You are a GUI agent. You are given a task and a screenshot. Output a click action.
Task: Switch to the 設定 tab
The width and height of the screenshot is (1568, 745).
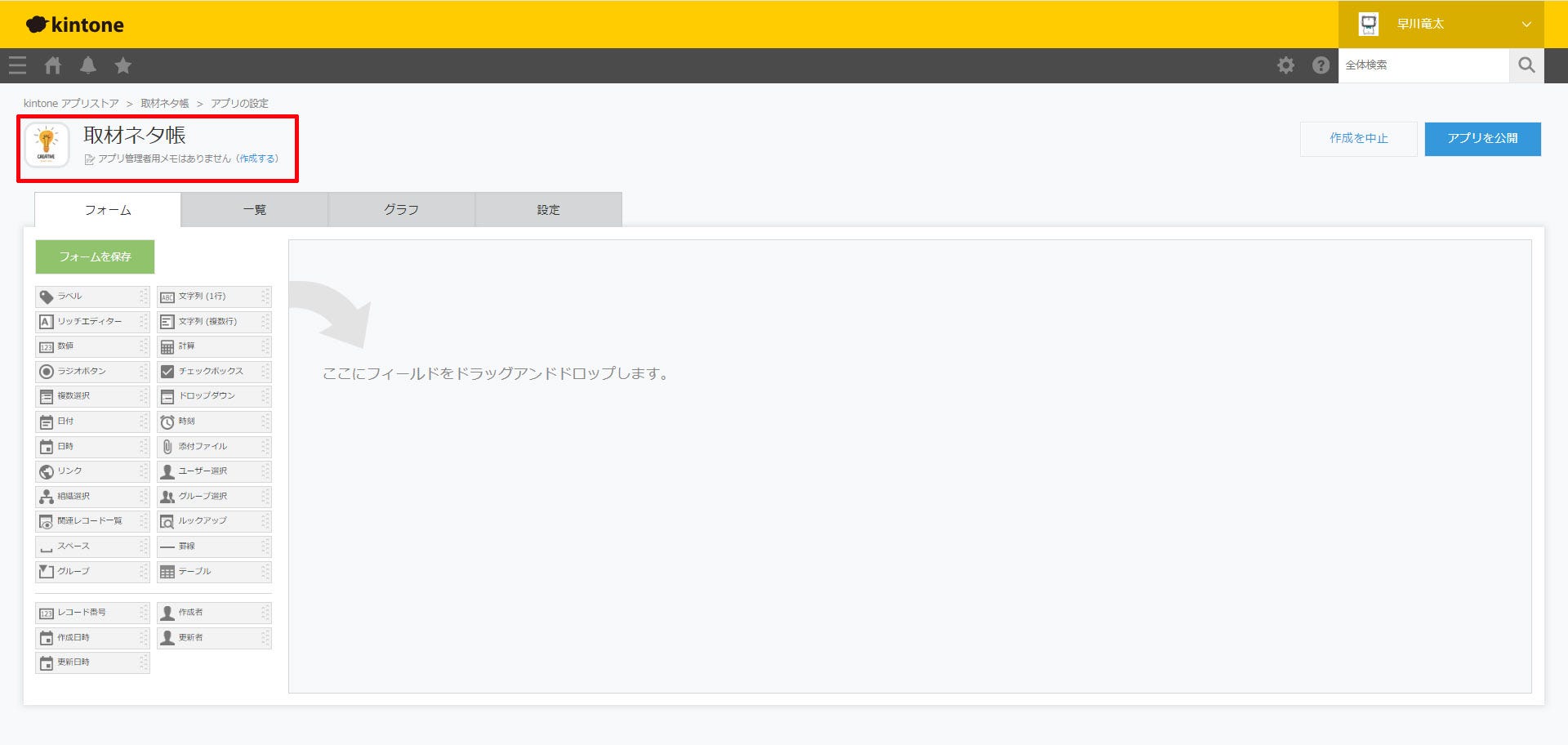[549, 210]
